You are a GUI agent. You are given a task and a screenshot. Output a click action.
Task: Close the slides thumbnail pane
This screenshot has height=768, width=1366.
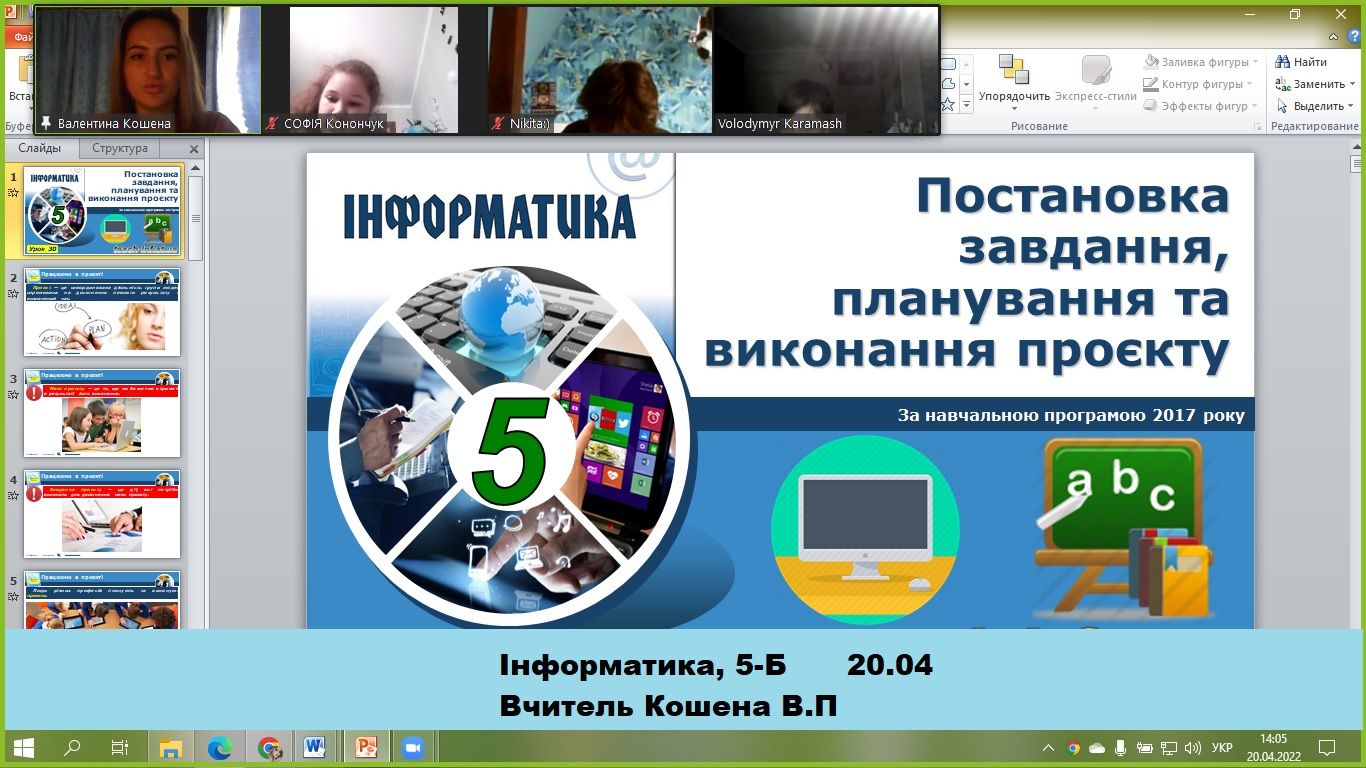[x=194, y=149]
